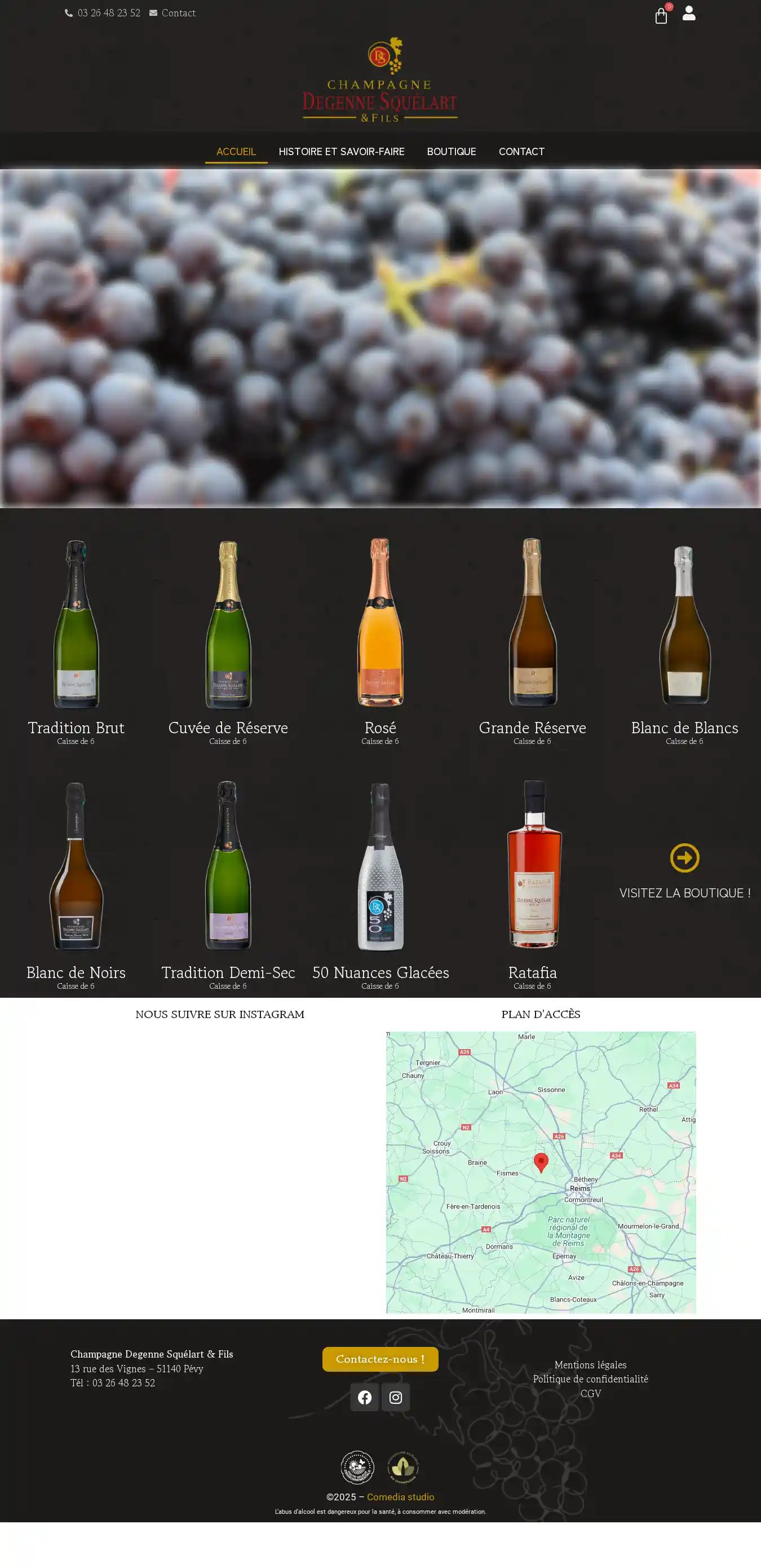This screenshot has width=761, height=1568.
Task: Open the shopping cart icon
Action: tap(661, 15)
